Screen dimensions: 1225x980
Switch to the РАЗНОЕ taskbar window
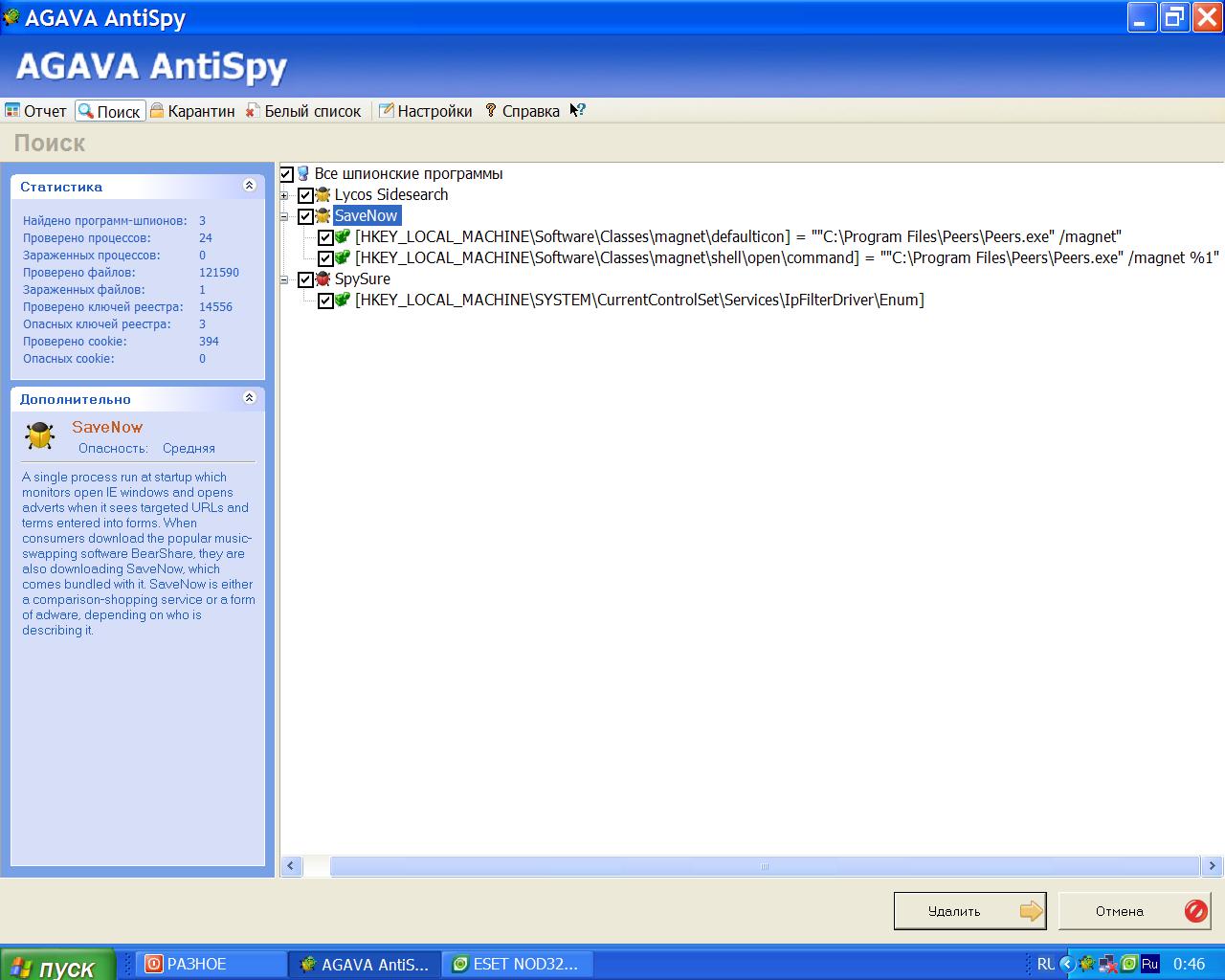click(211, 965)
